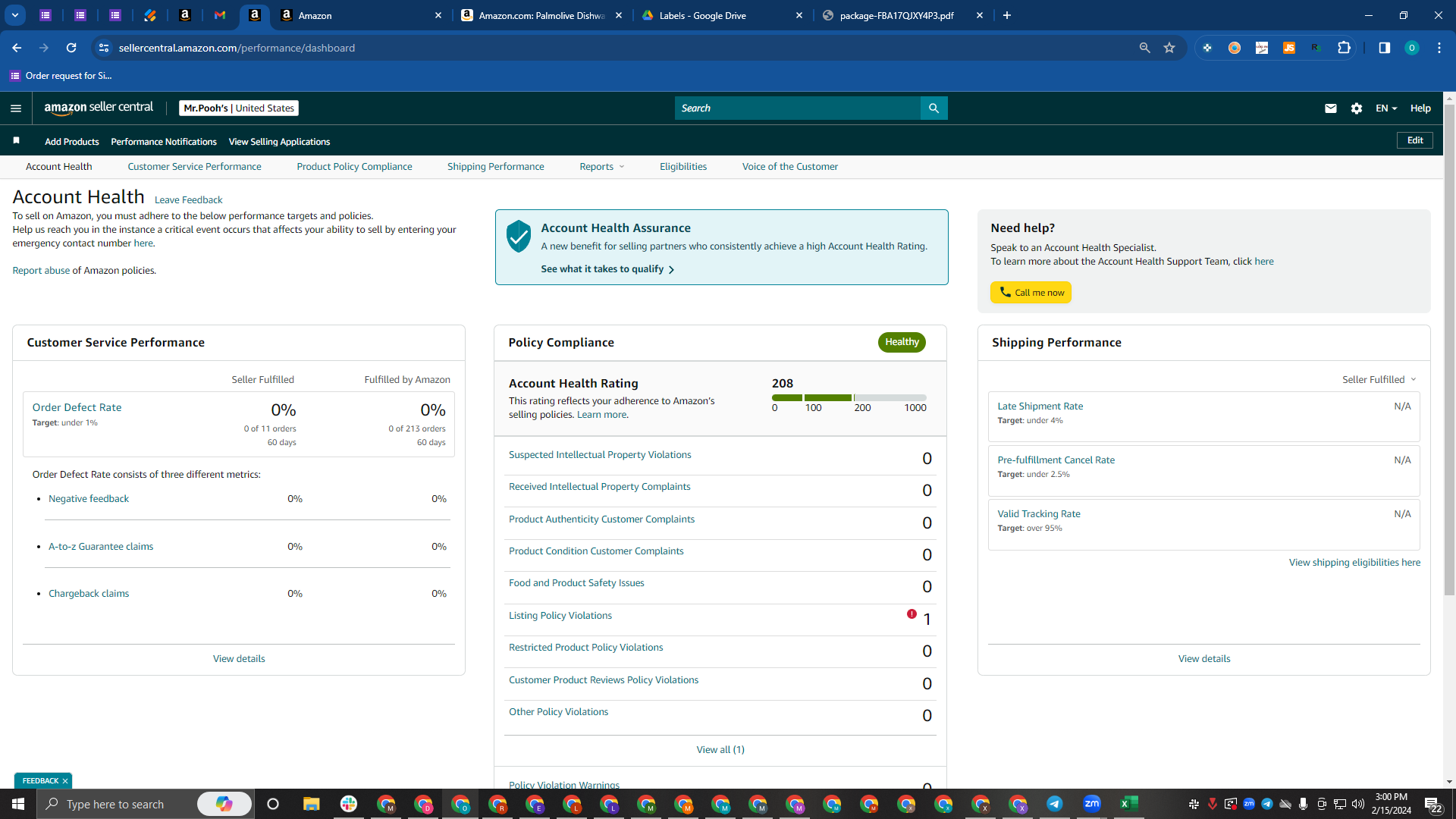
Task: Open the Seller Fulfilled shipping dropdown
Action: (1379, 379)
